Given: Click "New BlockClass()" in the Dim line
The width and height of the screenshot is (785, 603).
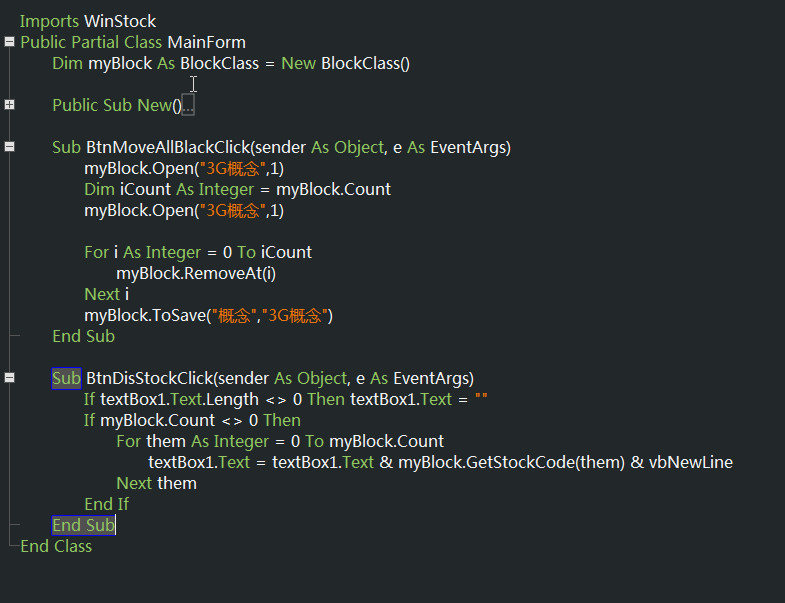Looking at the screenshot, I should 345,64.
